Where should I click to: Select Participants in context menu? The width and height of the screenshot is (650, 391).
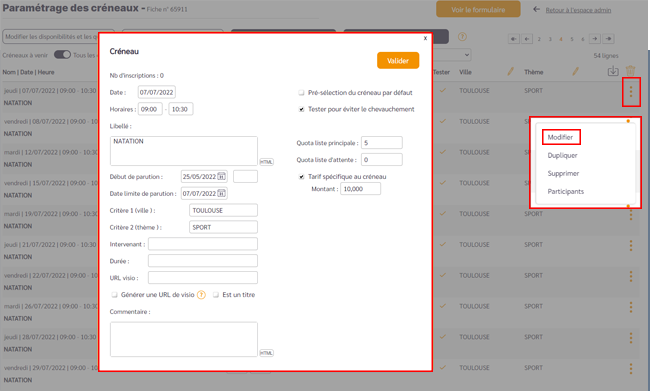click(x=565, y=192)
